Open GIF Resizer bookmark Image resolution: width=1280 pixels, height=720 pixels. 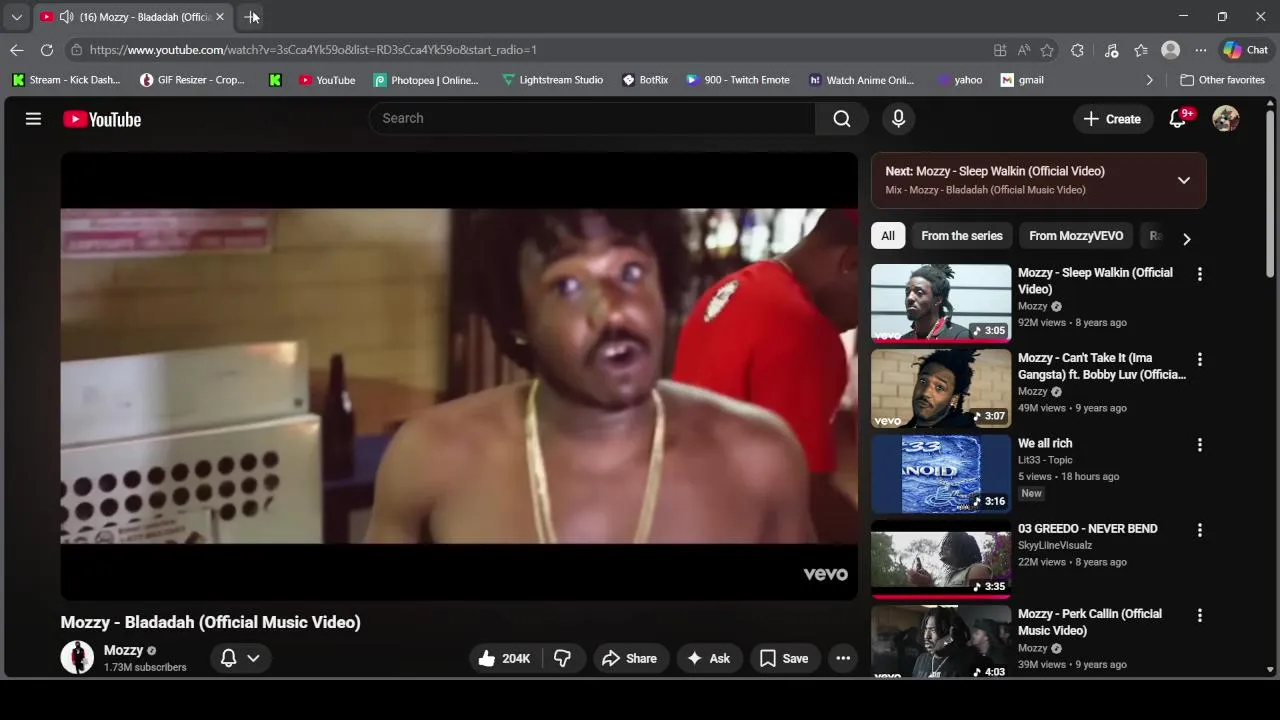[x=192, y=80]
